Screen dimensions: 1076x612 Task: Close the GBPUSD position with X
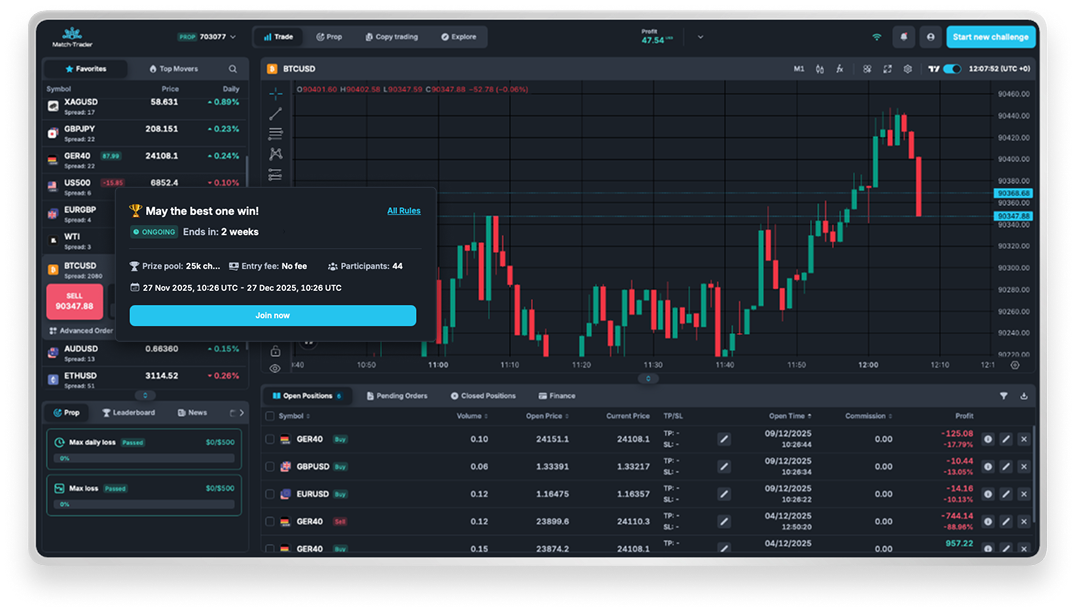[x=1023, y=467]
